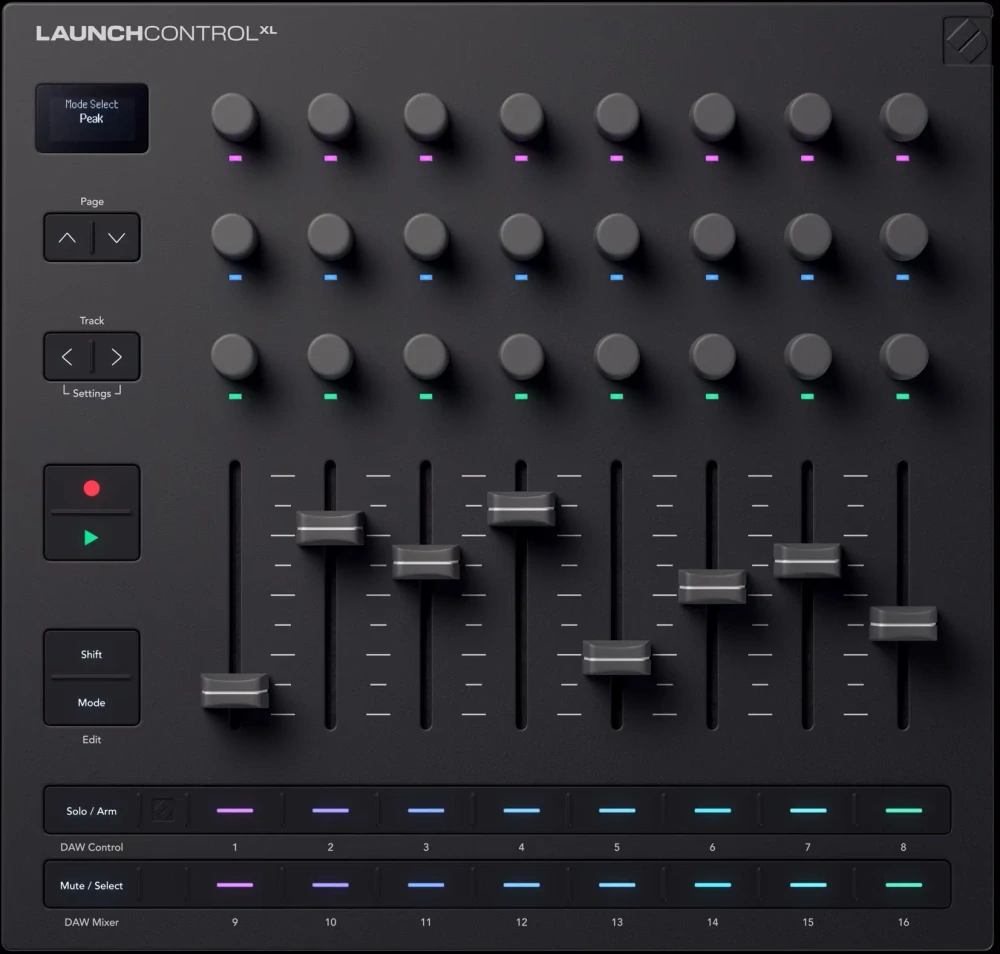Click the Novation logo in top-right corner
The height and width of the screenshot is (954, 1000).
click(x=966, y=41)
